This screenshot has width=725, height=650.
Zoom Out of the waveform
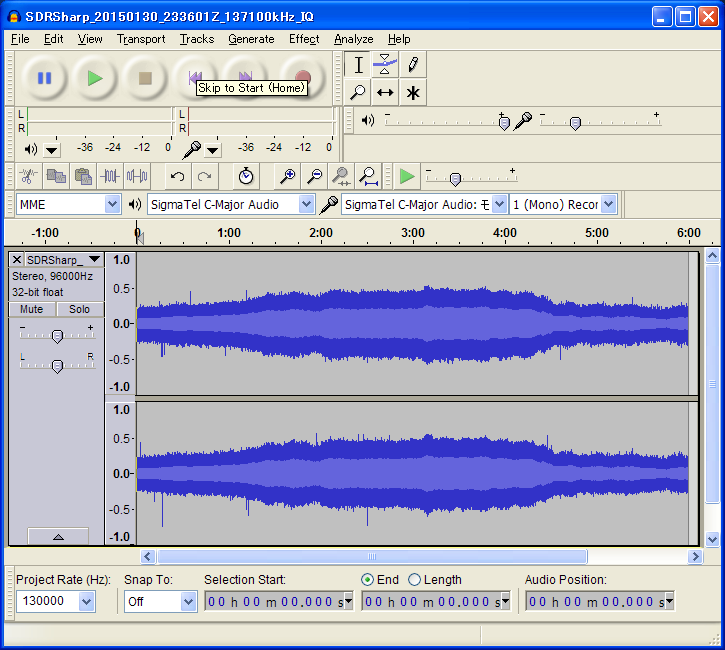314,176
